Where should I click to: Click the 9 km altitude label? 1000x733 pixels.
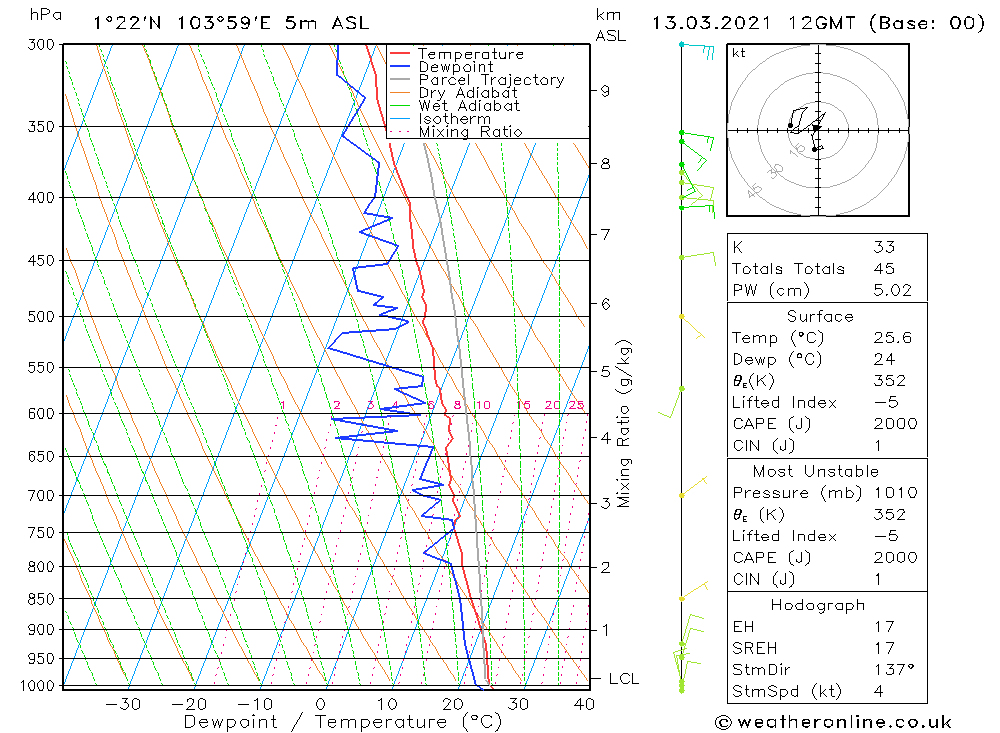click(x=605, y=91)
